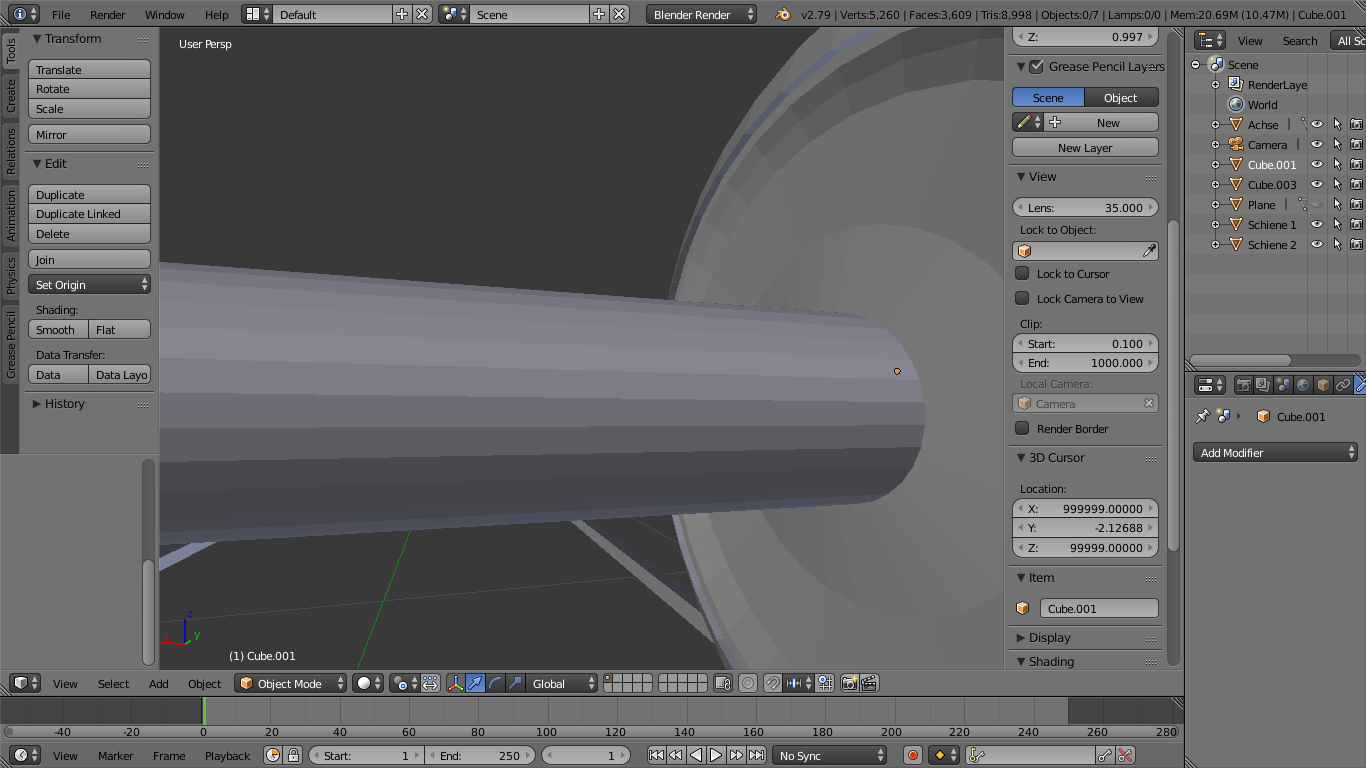This screenshot has height=768, width=1366.
Task: Enable Lock Camera to View checkbox
Action: coord(1022,299)
